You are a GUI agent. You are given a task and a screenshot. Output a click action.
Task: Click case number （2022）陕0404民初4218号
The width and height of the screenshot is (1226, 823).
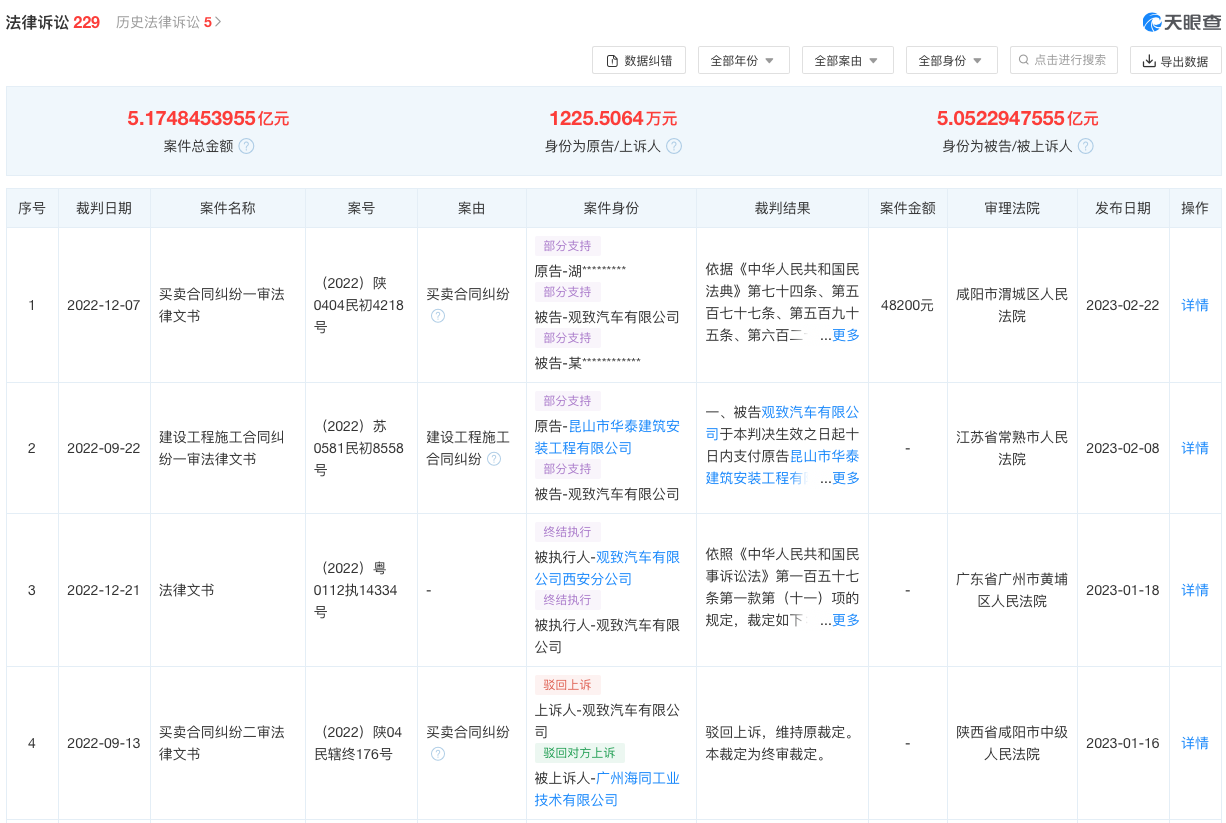[x=359, y=305]
